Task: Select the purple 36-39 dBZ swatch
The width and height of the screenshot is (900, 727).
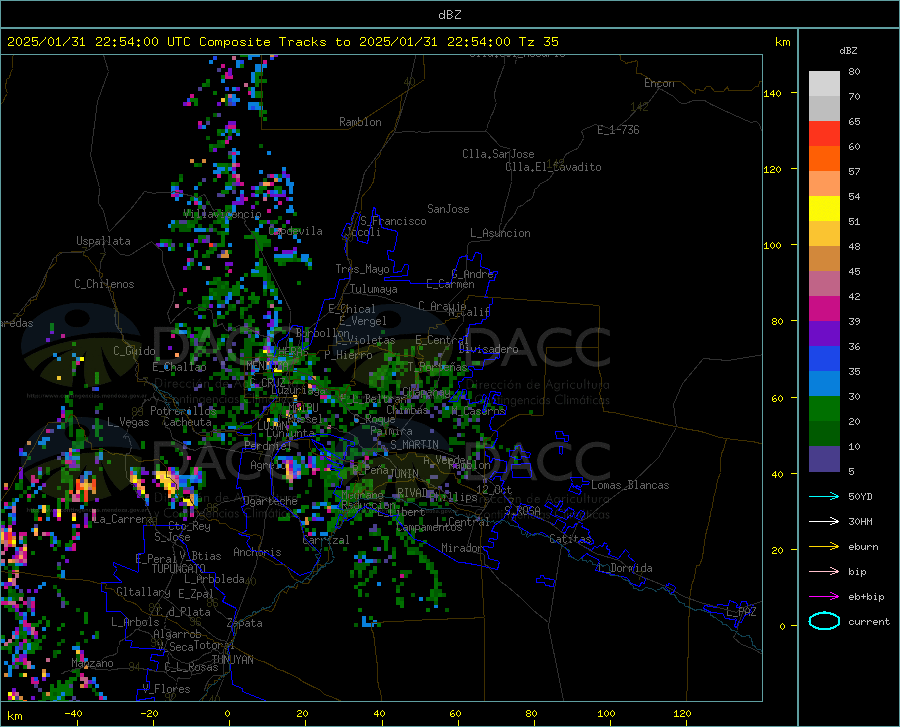Action: click(x=824, y=334)
